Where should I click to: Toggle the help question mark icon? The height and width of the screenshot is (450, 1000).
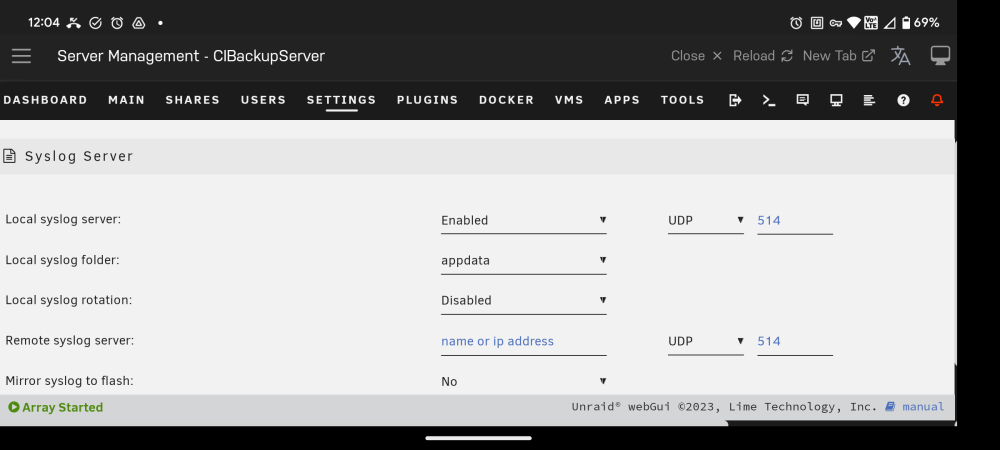903,100
